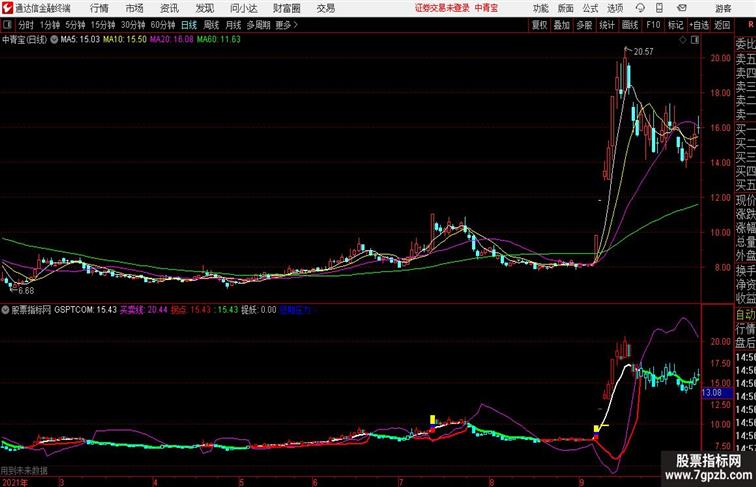Click the 多股 toolbar button
Screen dimensions: 756x487
584,25
